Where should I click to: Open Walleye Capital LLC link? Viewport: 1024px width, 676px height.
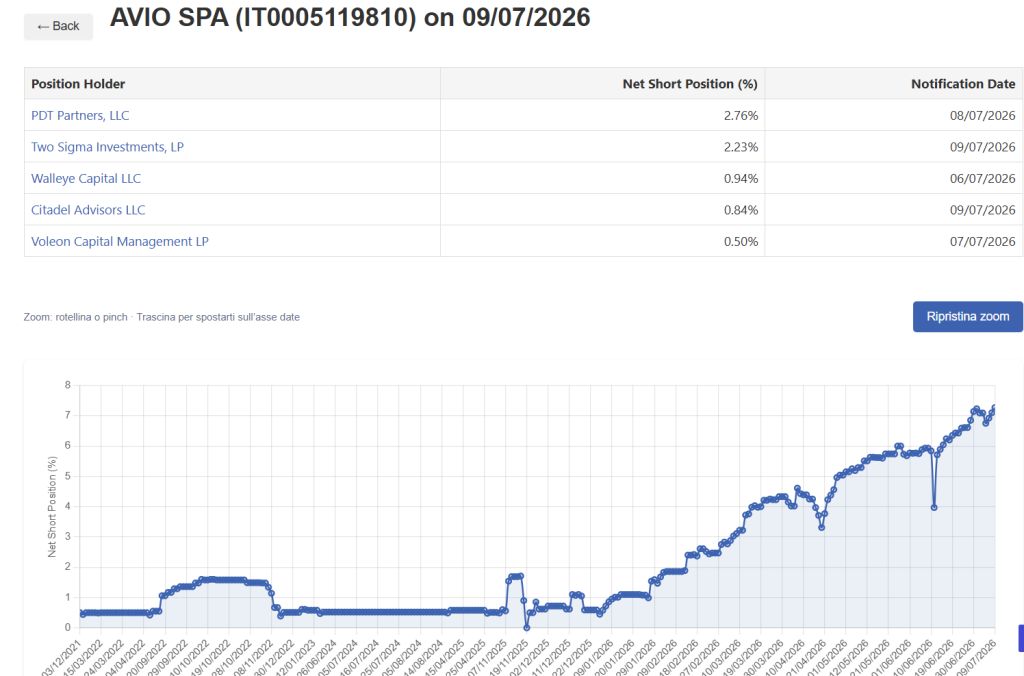(x=86, y=178)
